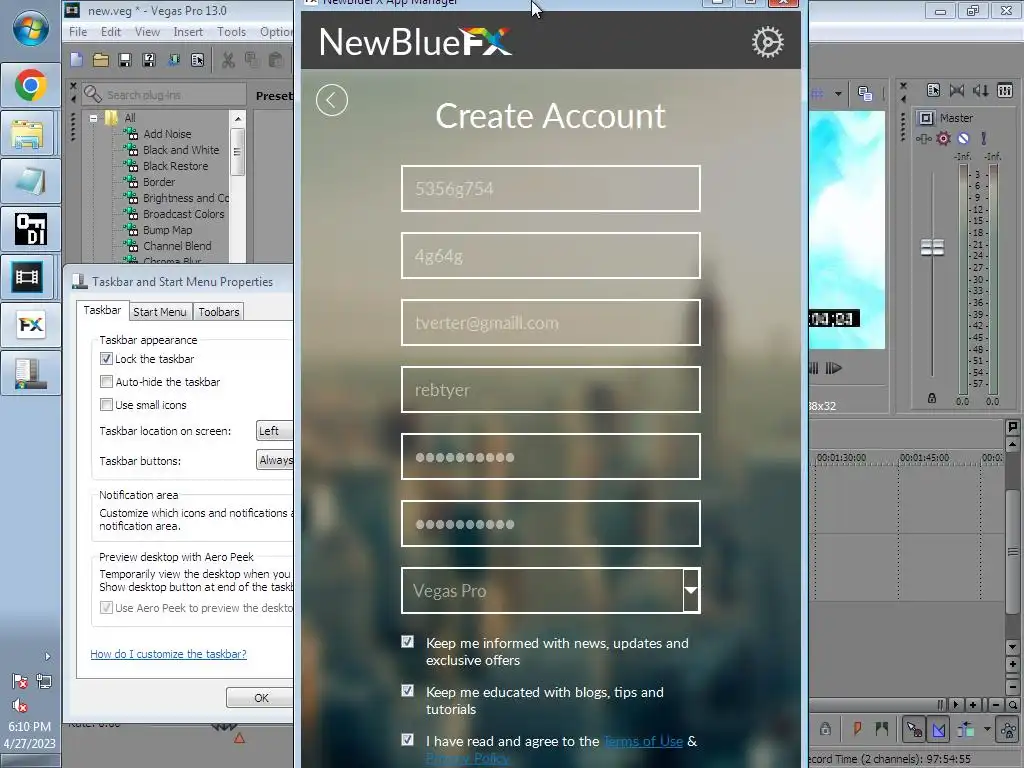The width and height of the screenshot is (1024, 768).
Task: Open Master bus FX gear icon
Action: coord(943,138)
